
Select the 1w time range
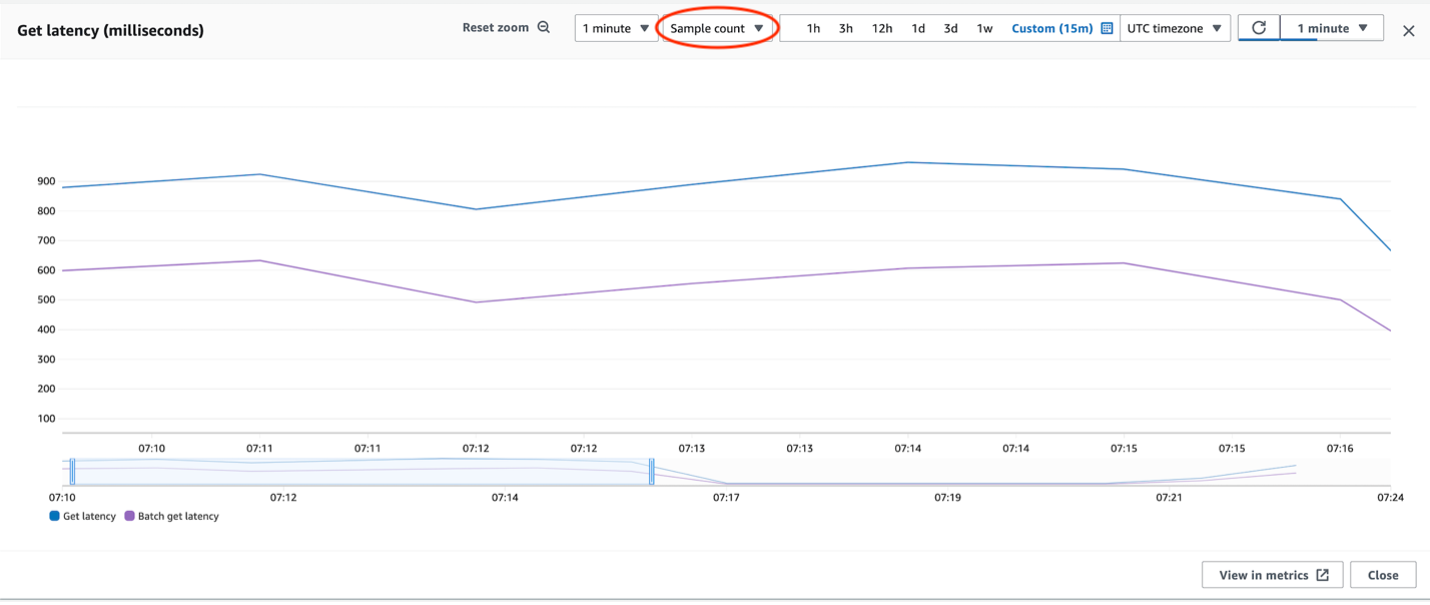point(984,28)
